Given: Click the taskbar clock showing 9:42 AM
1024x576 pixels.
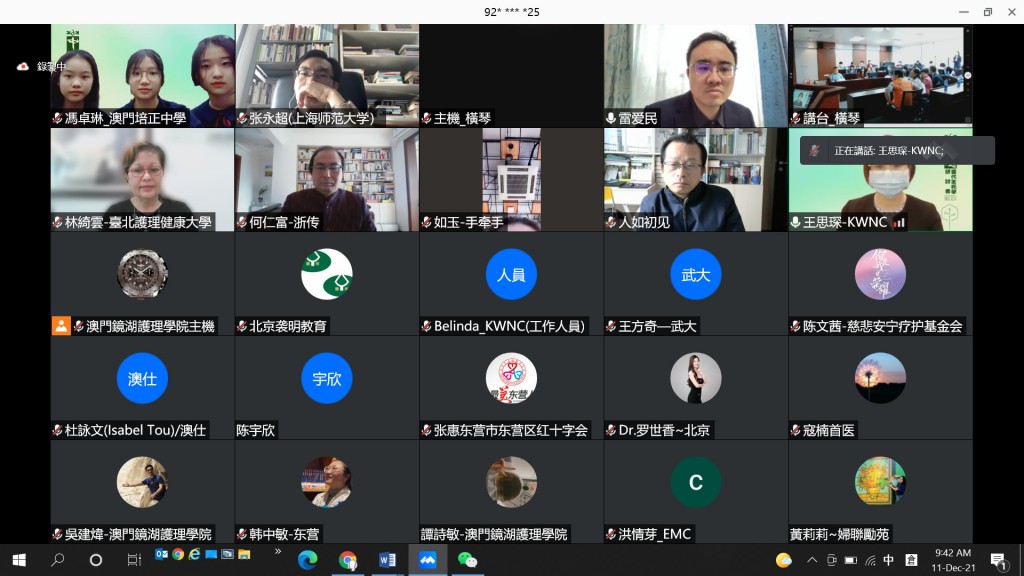Looking at the screenshot, I should [950, 560].
